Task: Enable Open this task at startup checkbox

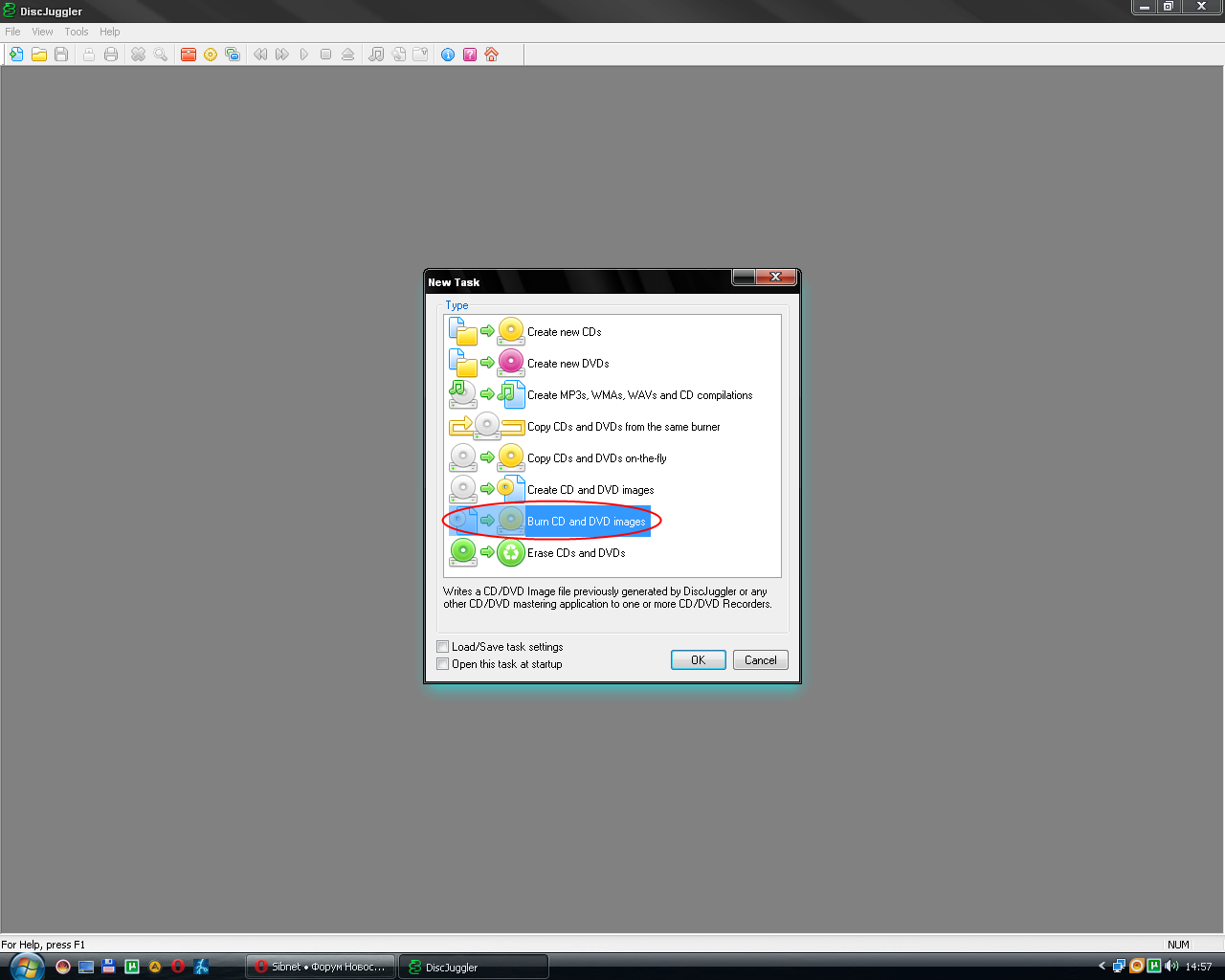Action: (443, 664)
